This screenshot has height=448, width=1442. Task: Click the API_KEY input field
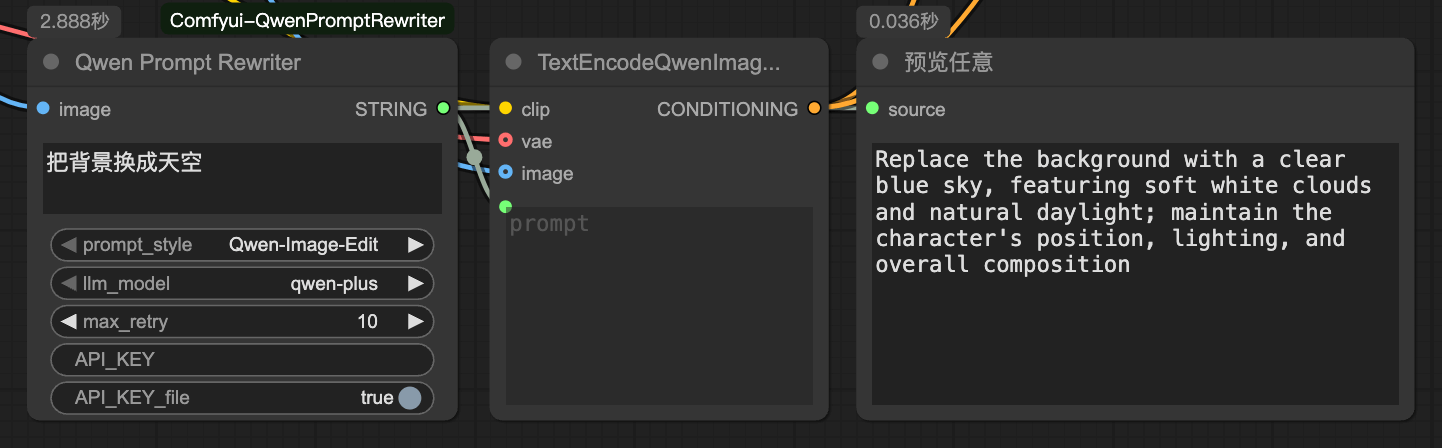click(242, 360)
